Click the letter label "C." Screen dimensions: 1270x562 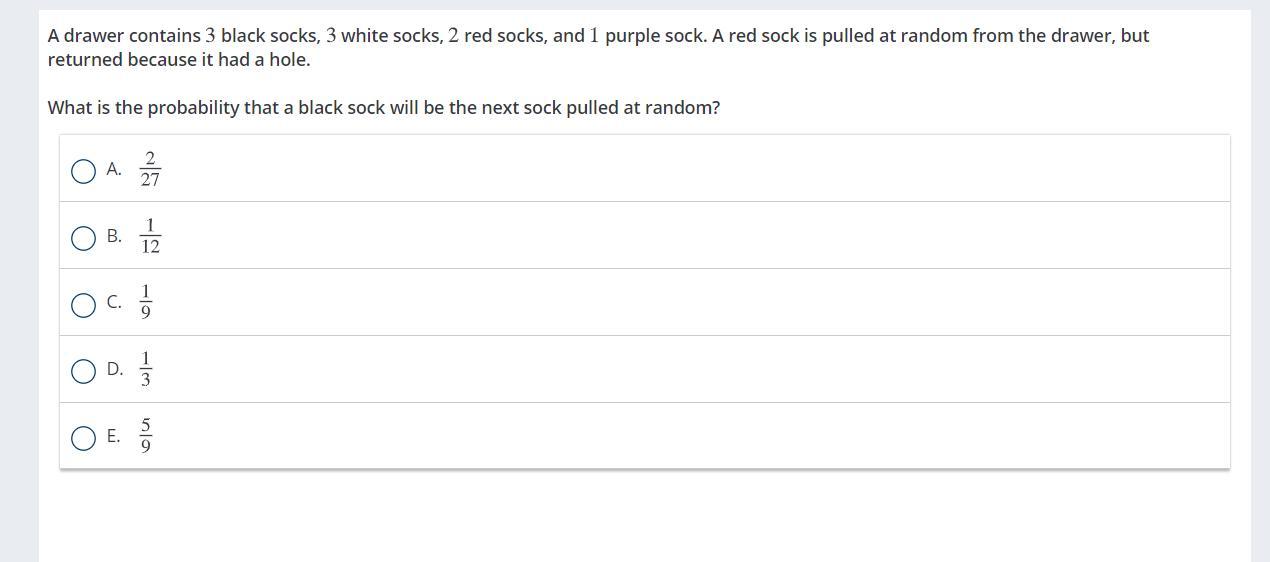pos(114,302)
